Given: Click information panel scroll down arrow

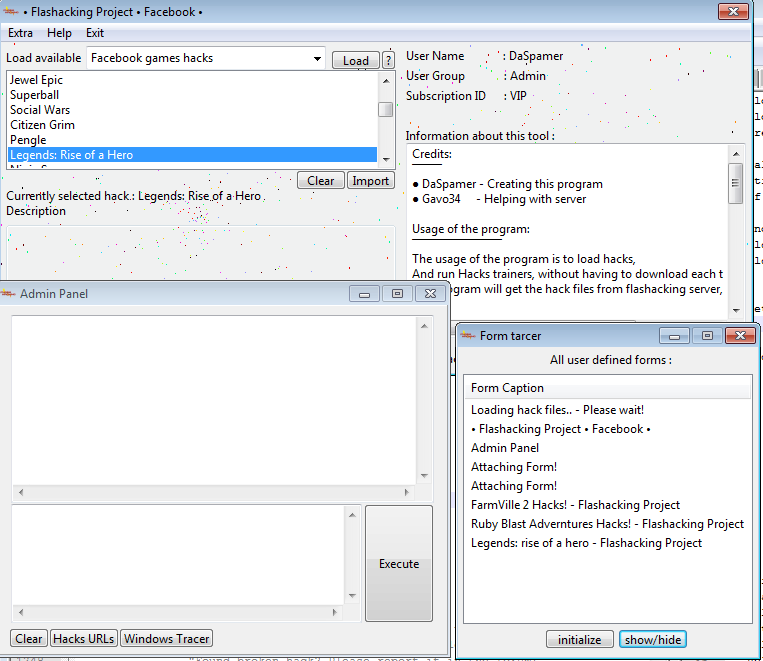Looking at the screenshot, I should click(736, 310).
